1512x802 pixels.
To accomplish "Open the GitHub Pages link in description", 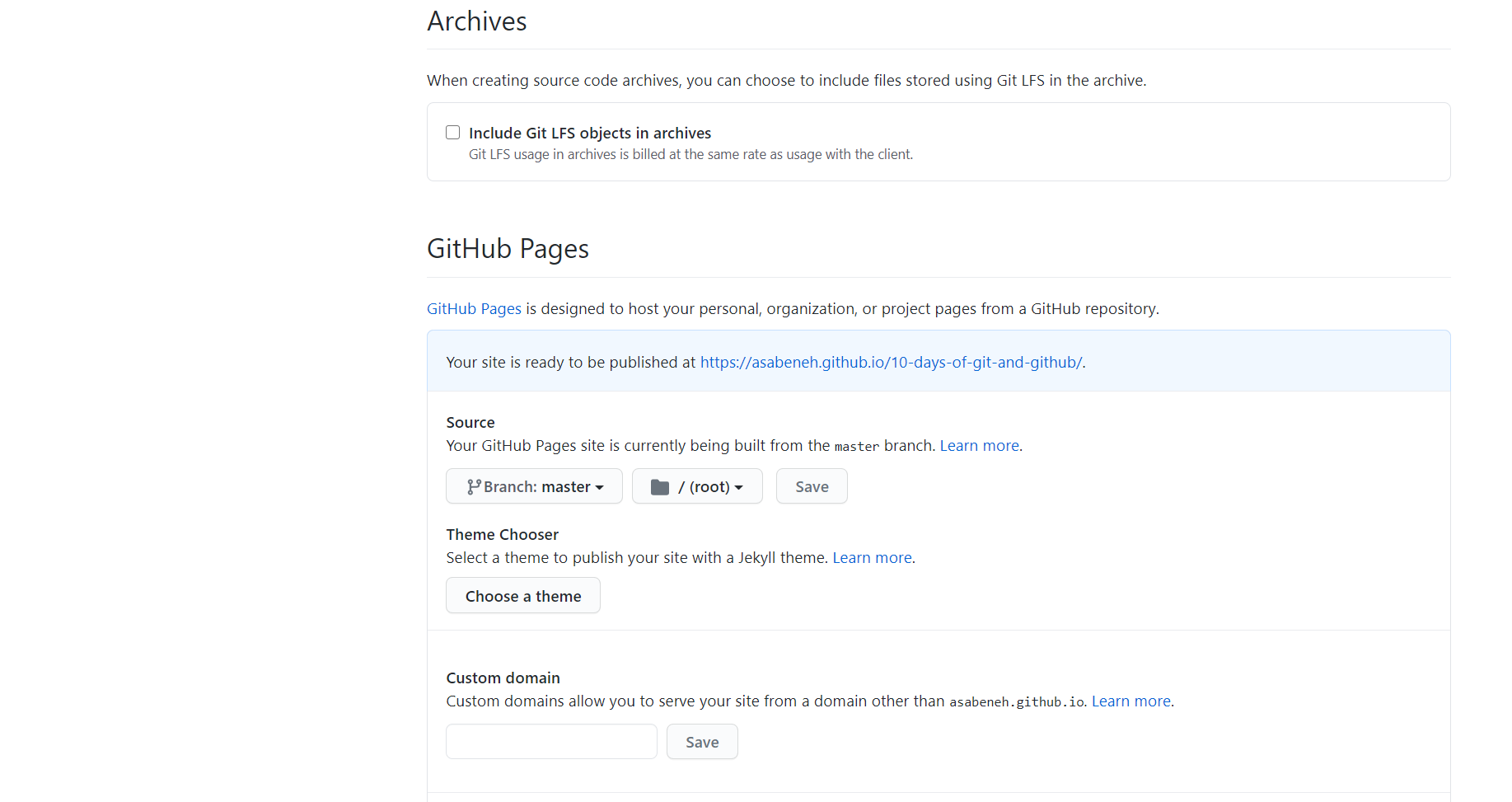I will coord(474,308).
